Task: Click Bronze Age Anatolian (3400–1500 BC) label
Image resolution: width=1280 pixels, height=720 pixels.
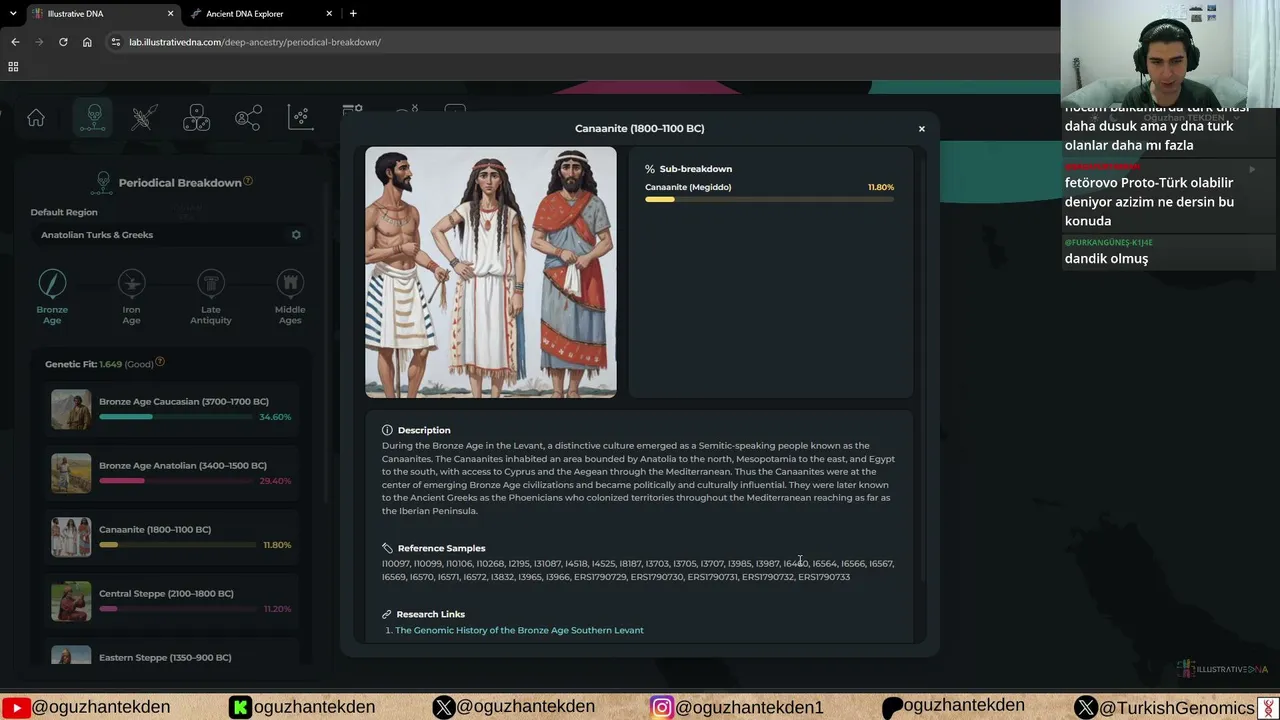Action: pos(183,466)
